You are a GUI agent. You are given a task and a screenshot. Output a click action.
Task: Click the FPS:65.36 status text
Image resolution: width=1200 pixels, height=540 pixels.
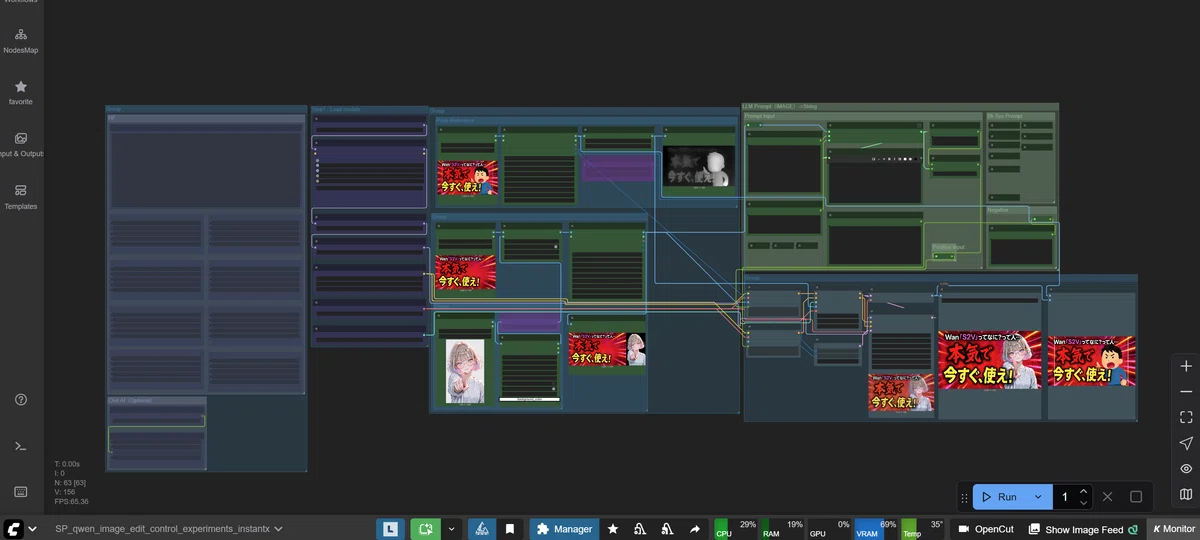pos(71,501)
